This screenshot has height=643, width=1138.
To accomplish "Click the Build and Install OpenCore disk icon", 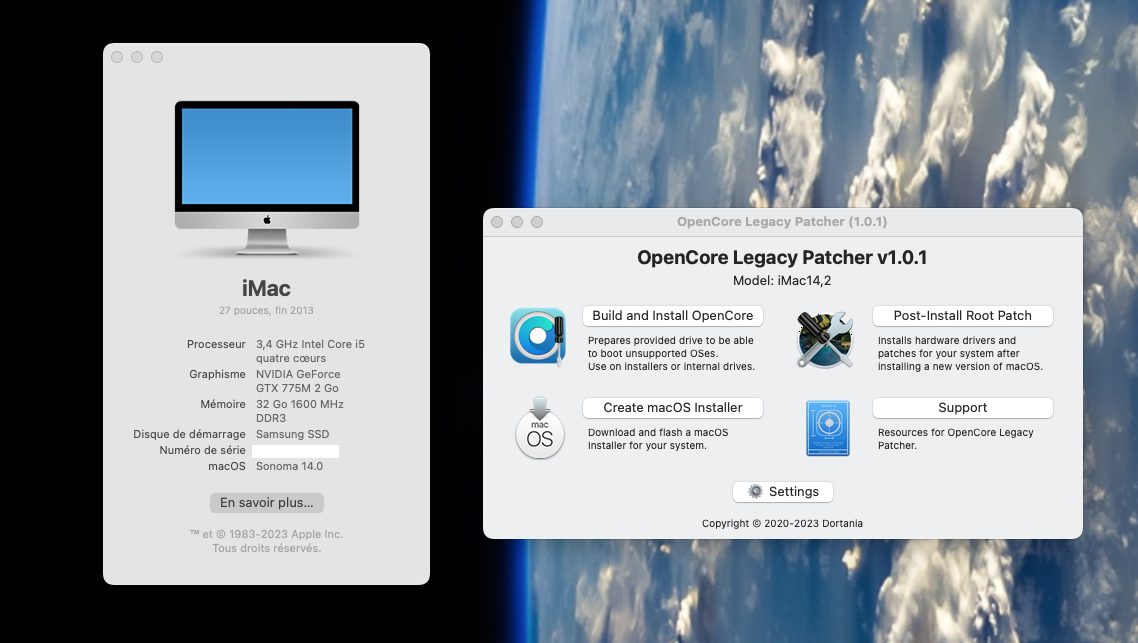I will pos(538,336).
